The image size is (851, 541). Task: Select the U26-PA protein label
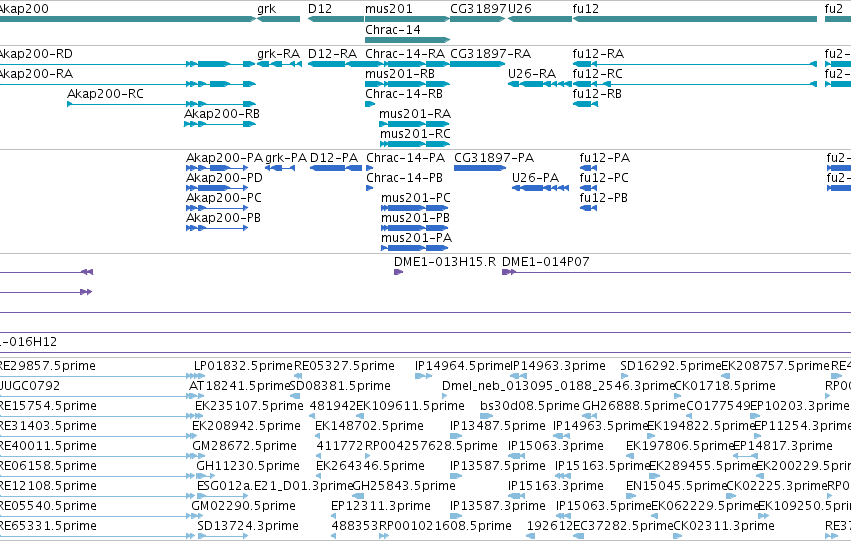(x=535, y=178)
